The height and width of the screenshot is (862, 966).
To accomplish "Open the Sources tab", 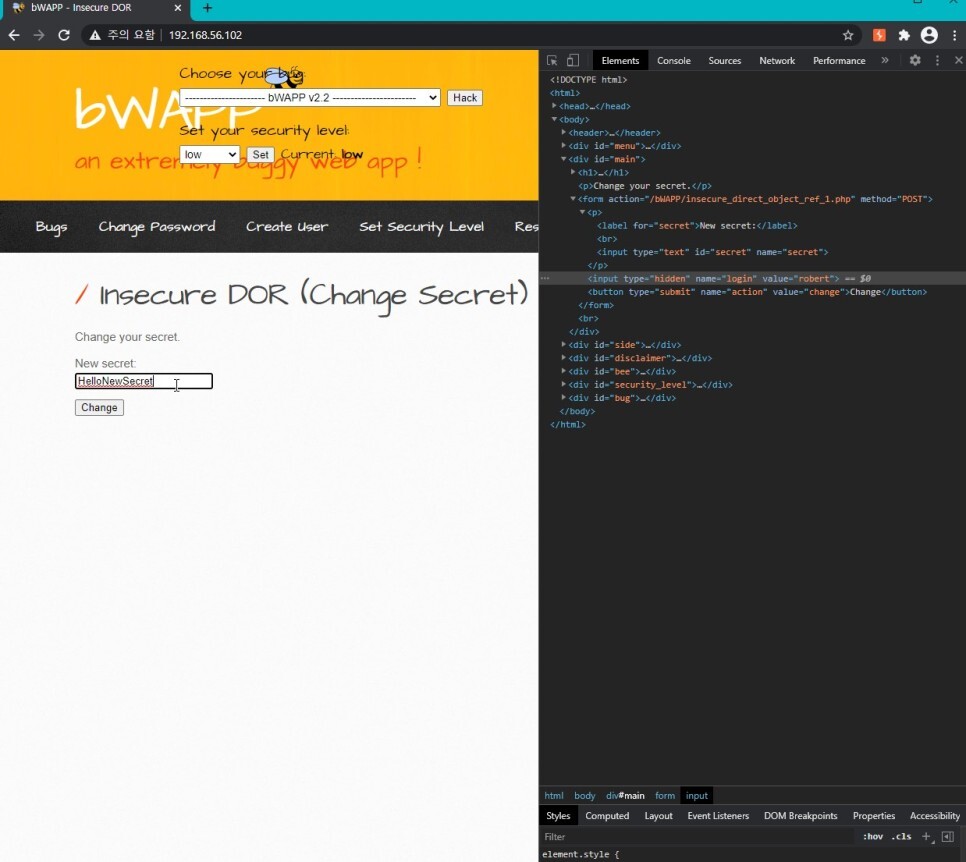I will (724, 60).
